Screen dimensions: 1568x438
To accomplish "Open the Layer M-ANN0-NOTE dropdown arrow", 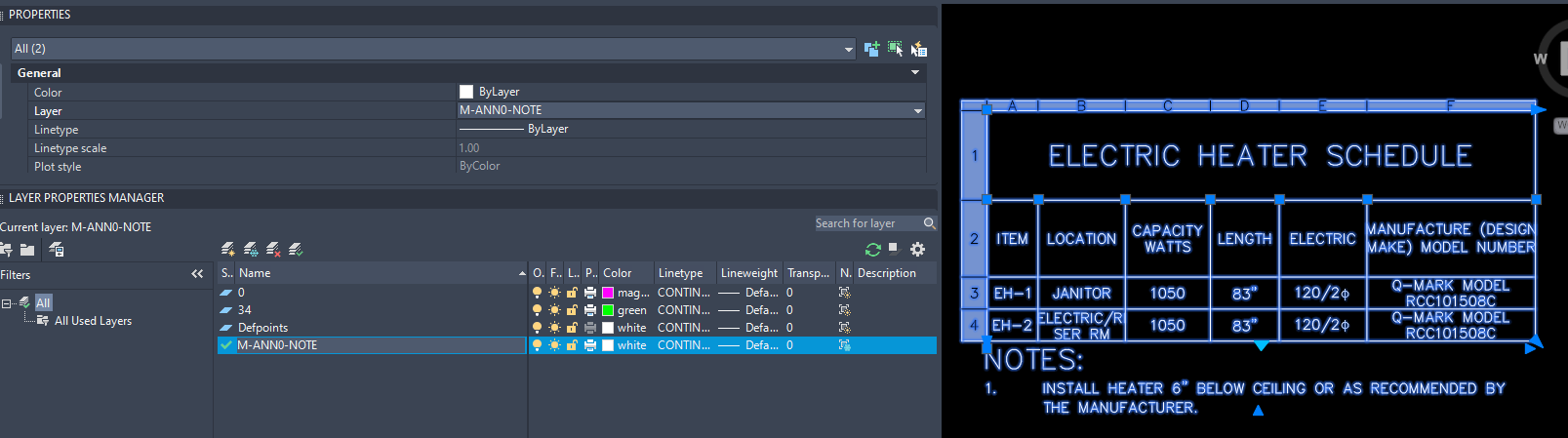I will point(917,111).
